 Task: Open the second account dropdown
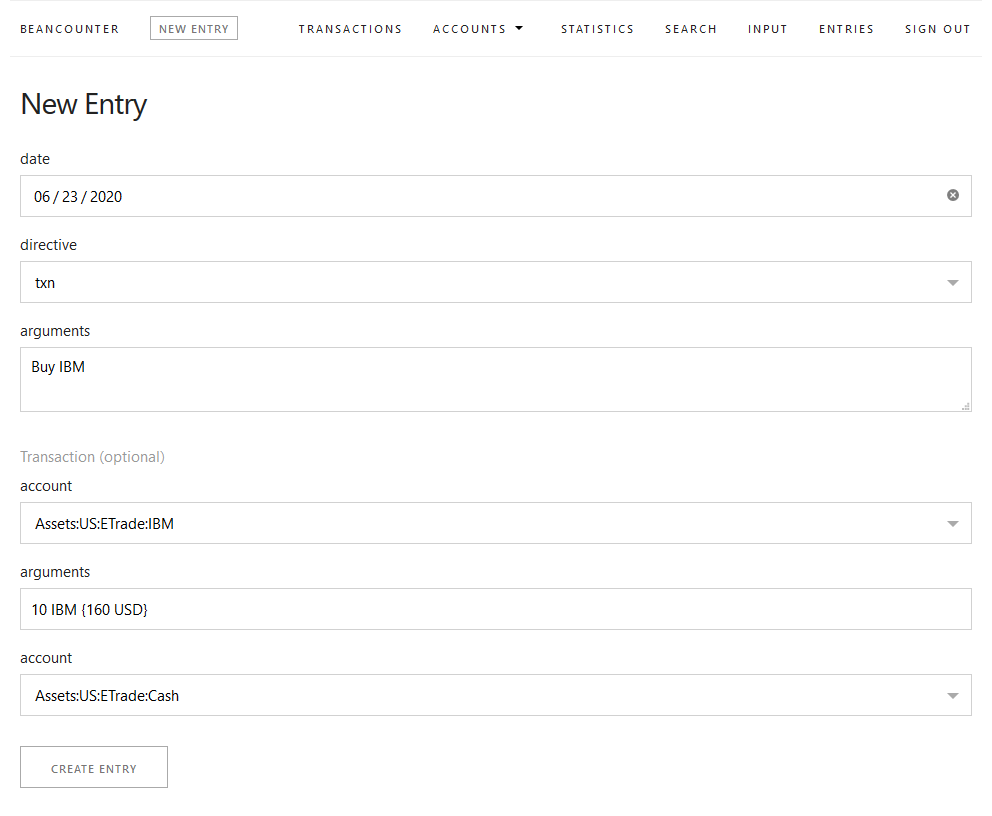click(x=496, y=694)
